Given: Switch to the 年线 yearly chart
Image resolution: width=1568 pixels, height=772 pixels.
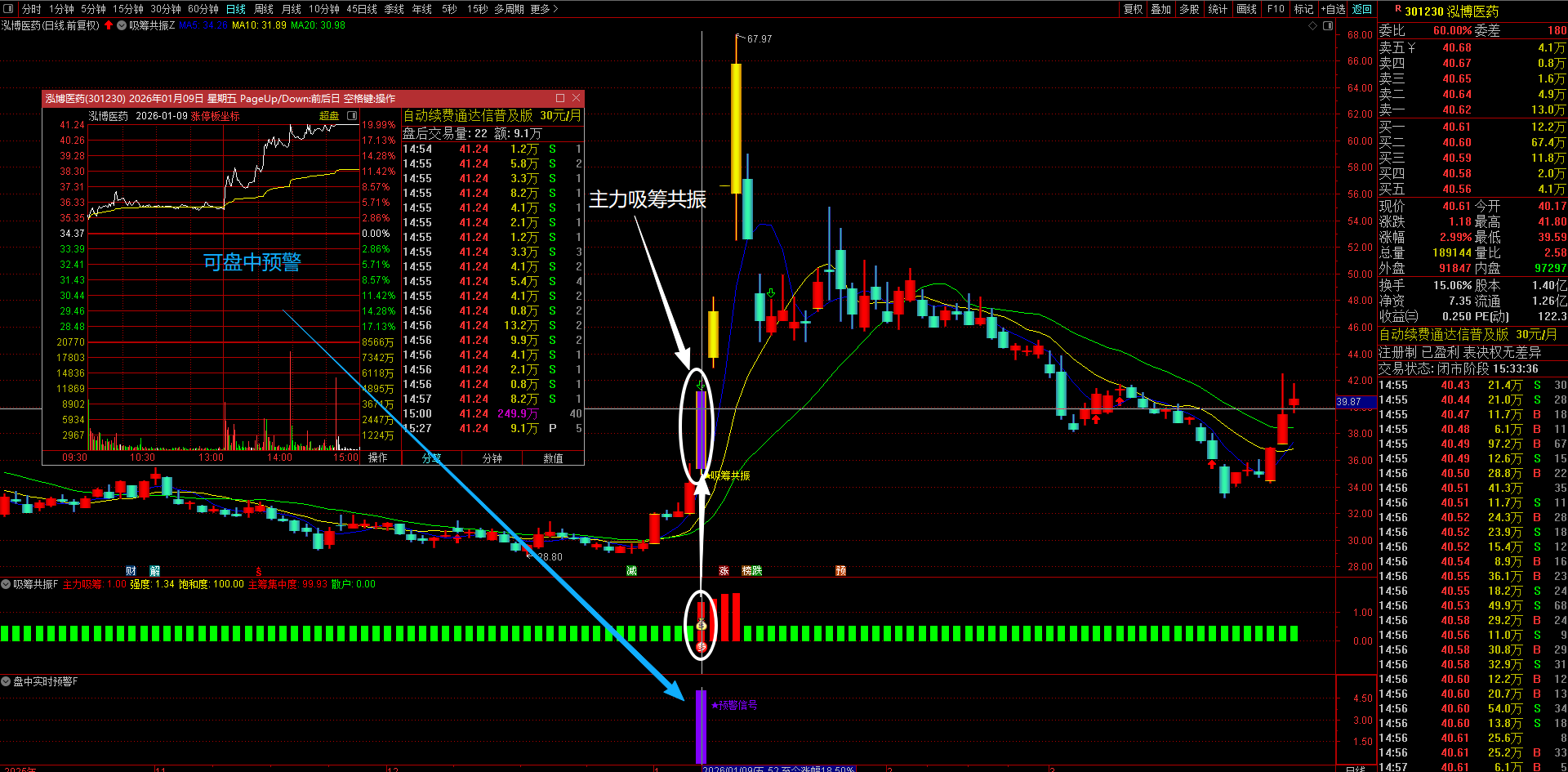Looking at the screenshot, I should click(x=422, y=9).
